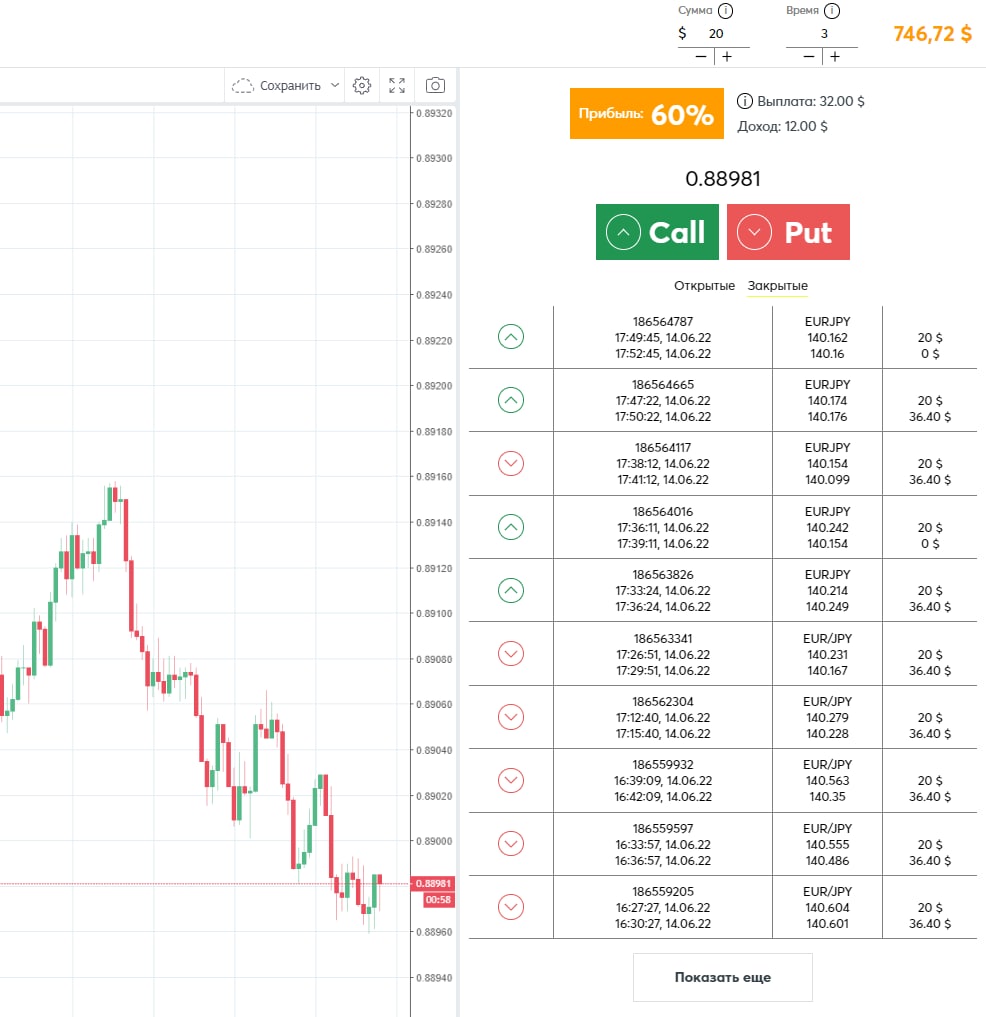The height and width of the screenshot is (1017, 986).
Task: Click Показать еще to load more trades
Action: pyautogui.click(x=723, y=977)
